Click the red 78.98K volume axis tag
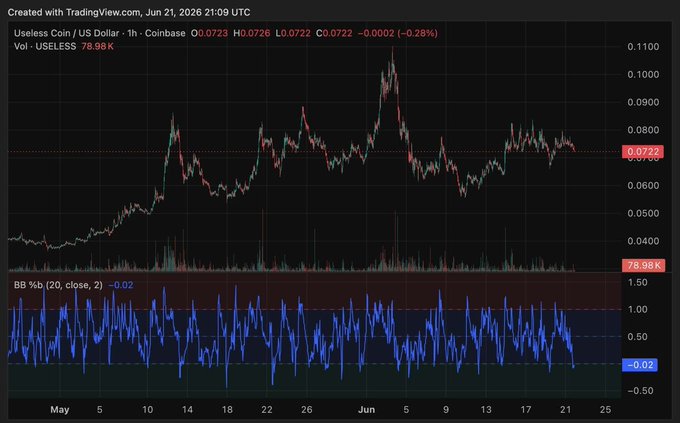 click(x=644, y=265)
